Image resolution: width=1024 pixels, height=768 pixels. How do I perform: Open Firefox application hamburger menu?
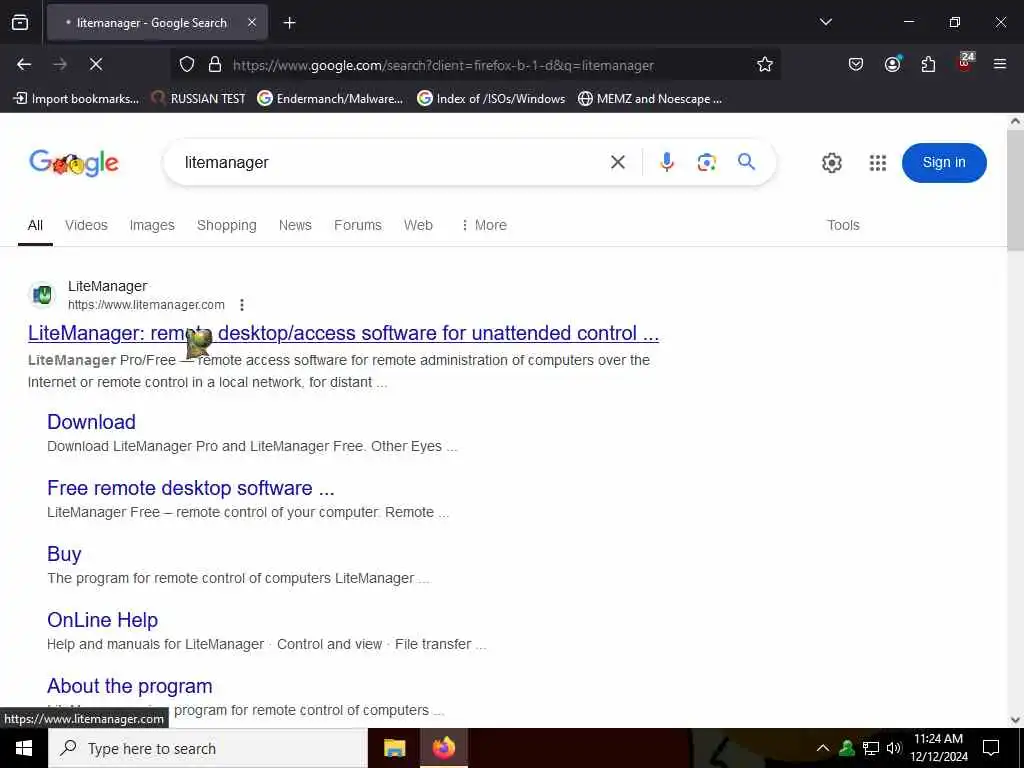(x=1000, y=64)
